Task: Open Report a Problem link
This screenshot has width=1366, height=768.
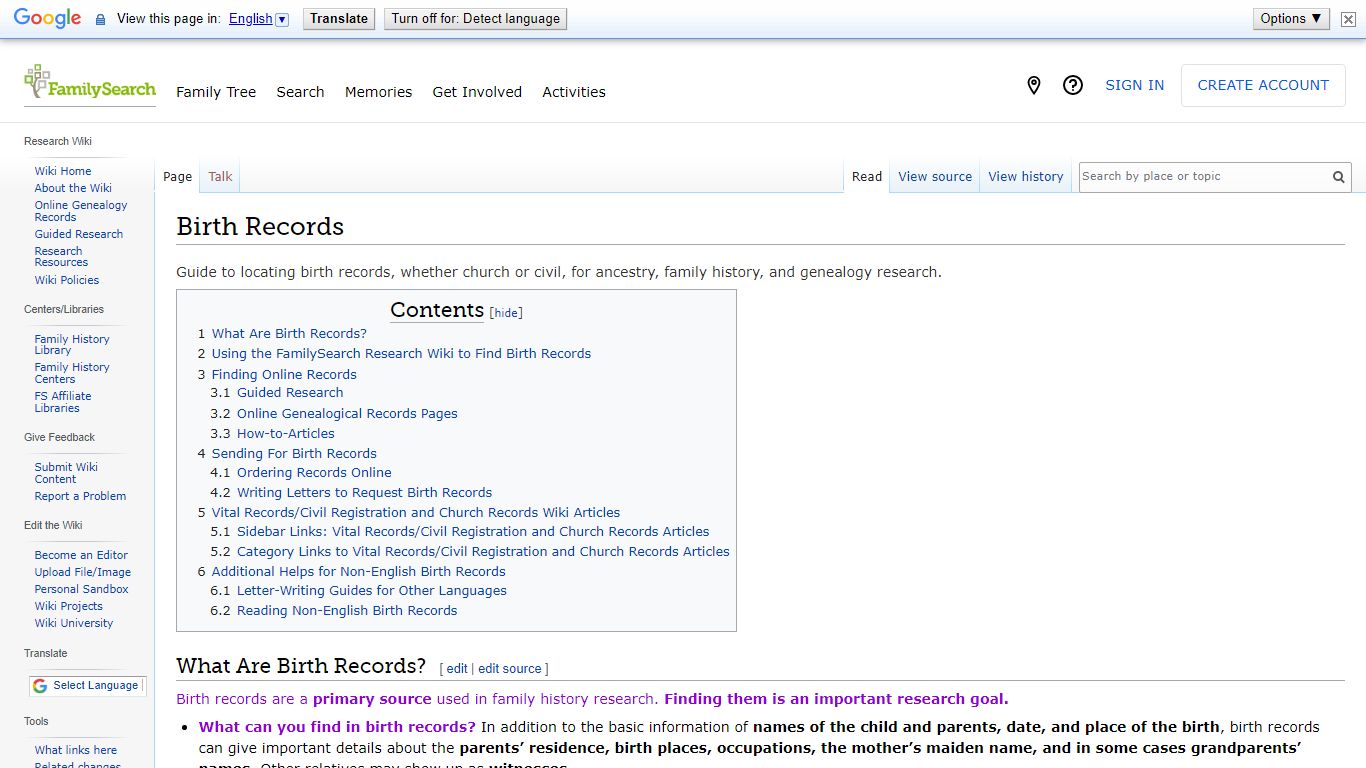Action: [80, 496]
